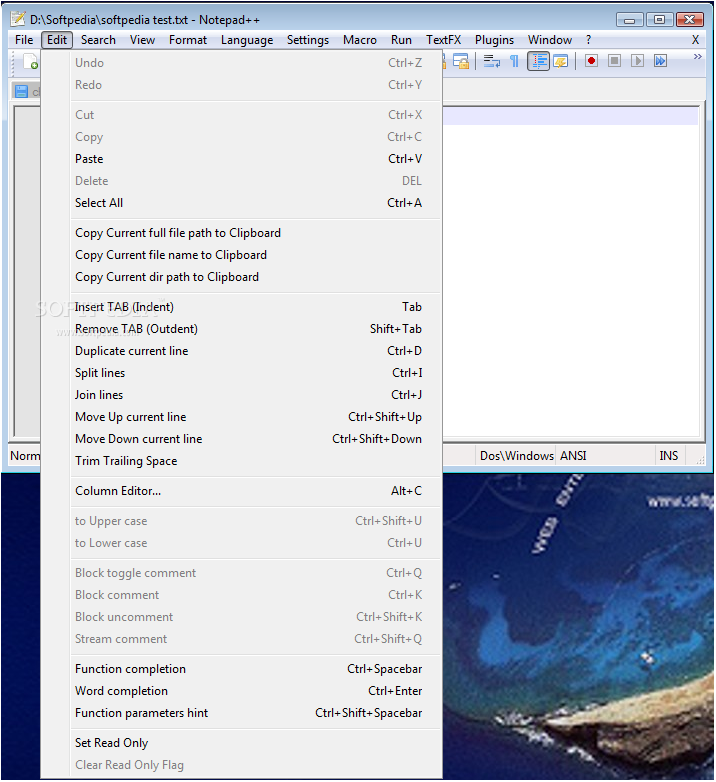Click Join lines menu entry

(x=242, y=395)
